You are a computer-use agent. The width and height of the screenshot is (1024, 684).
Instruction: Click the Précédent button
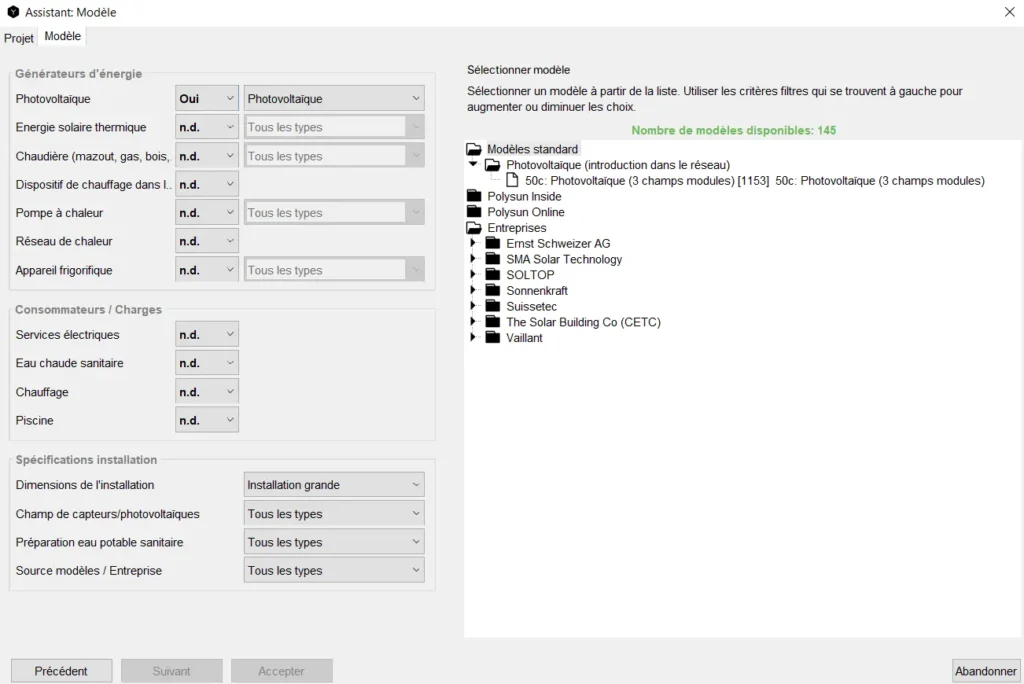coord(61,671)
